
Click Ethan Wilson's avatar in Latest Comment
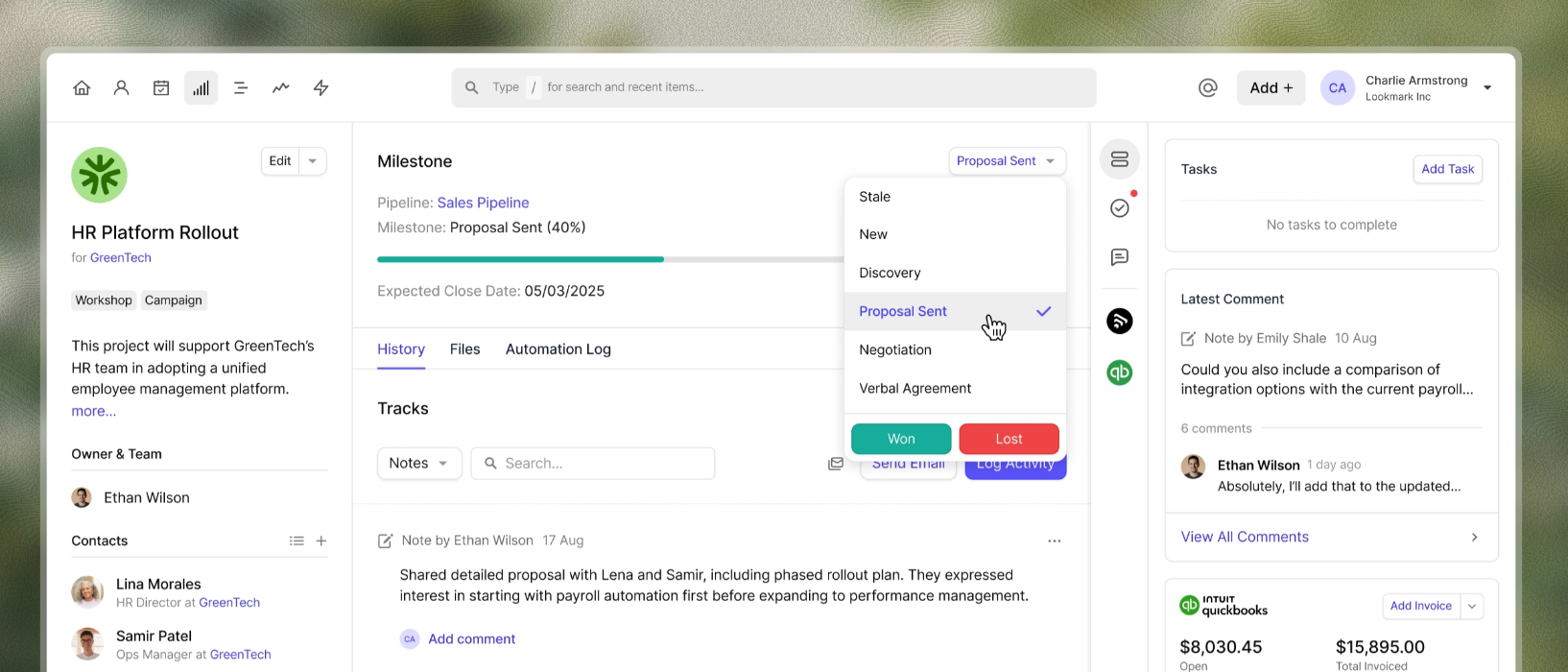[1193, 467]
